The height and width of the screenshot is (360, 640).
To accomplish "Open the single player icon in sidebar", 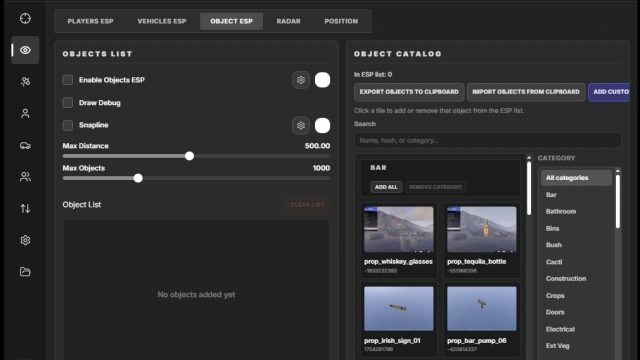I will click(x=25, y=113).
